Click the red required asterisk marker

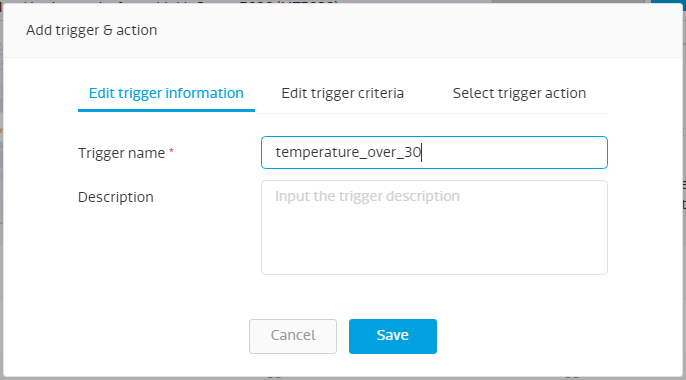point(172,151)
